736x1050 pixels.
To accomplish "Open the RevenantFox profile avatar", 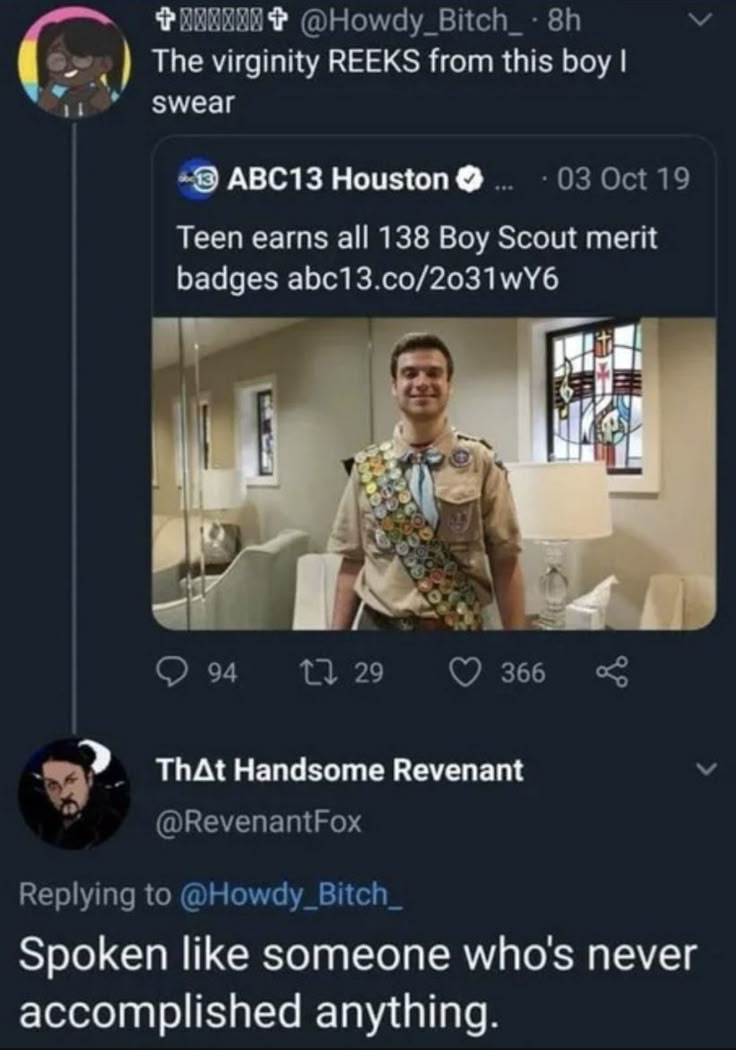I will [73, 793].
